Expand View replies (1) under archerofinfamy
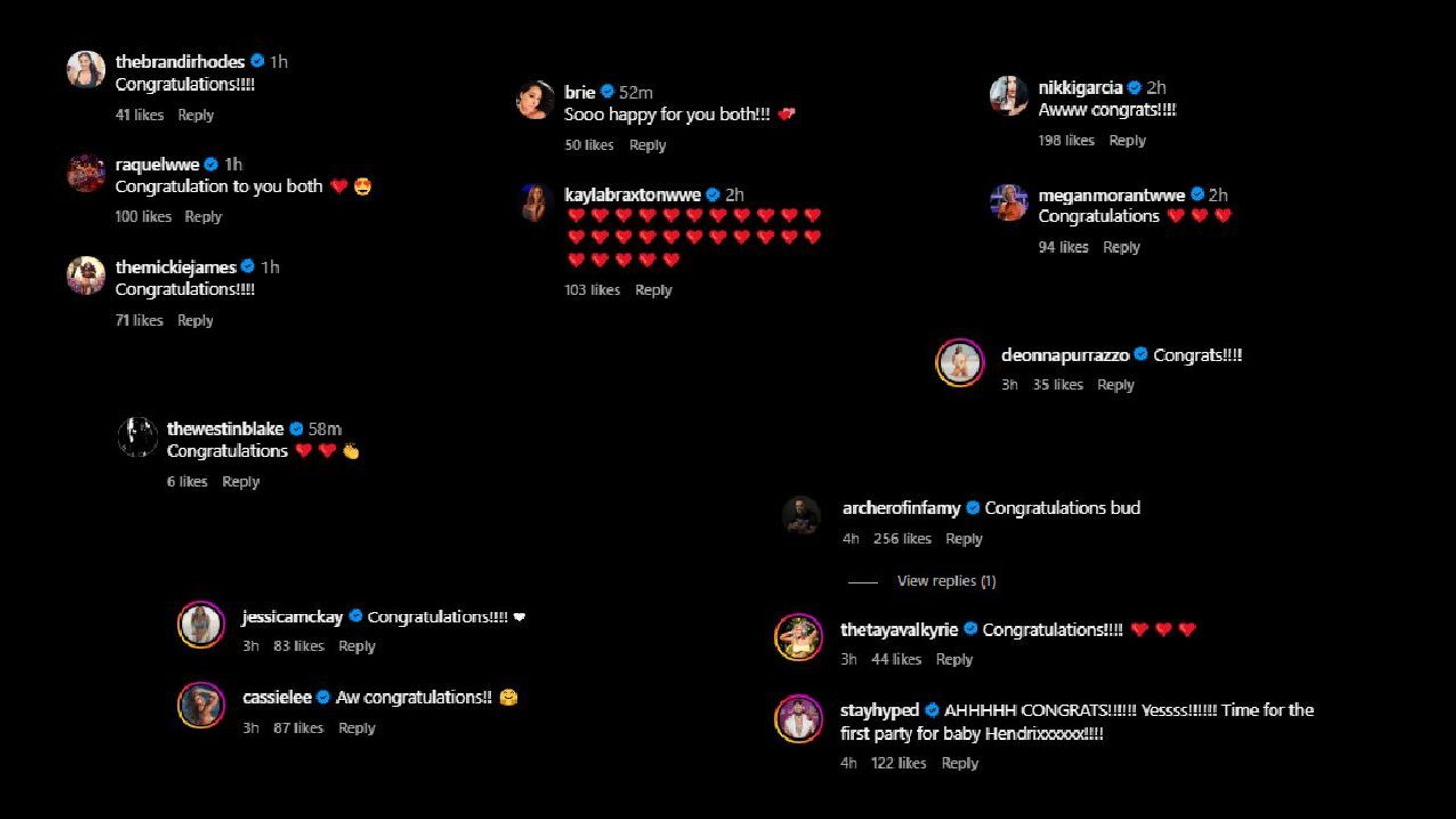Screen dimensions: 1456x819 pyautogui.click(x=946, y=581)
